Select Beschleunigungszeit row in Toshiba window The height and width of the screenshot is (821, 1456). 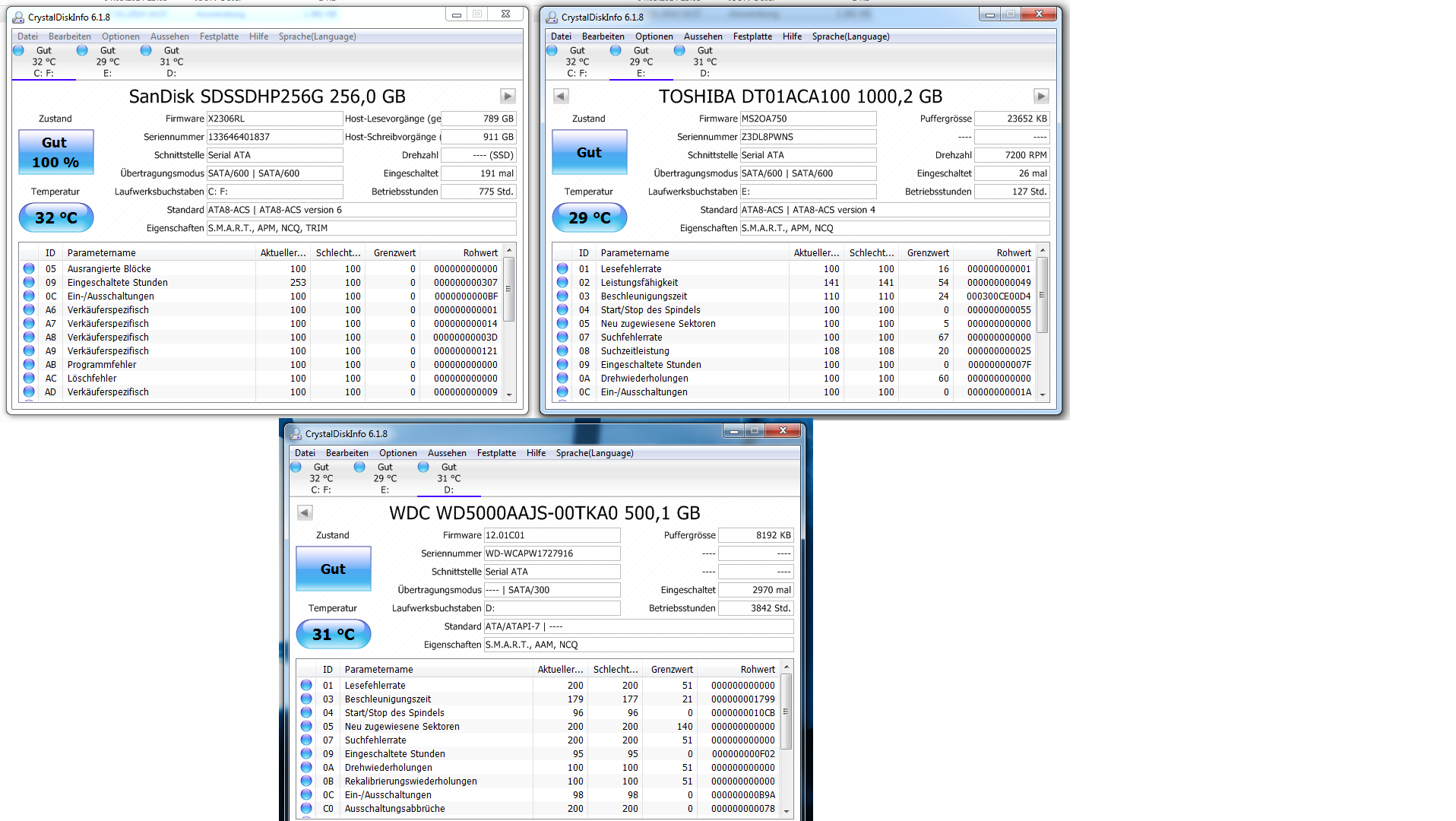click(x=796, y=296)
